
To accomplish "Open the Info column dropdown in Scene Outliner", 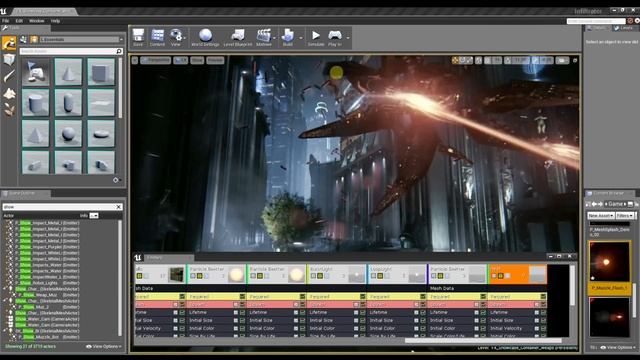I will pos(94,216).
